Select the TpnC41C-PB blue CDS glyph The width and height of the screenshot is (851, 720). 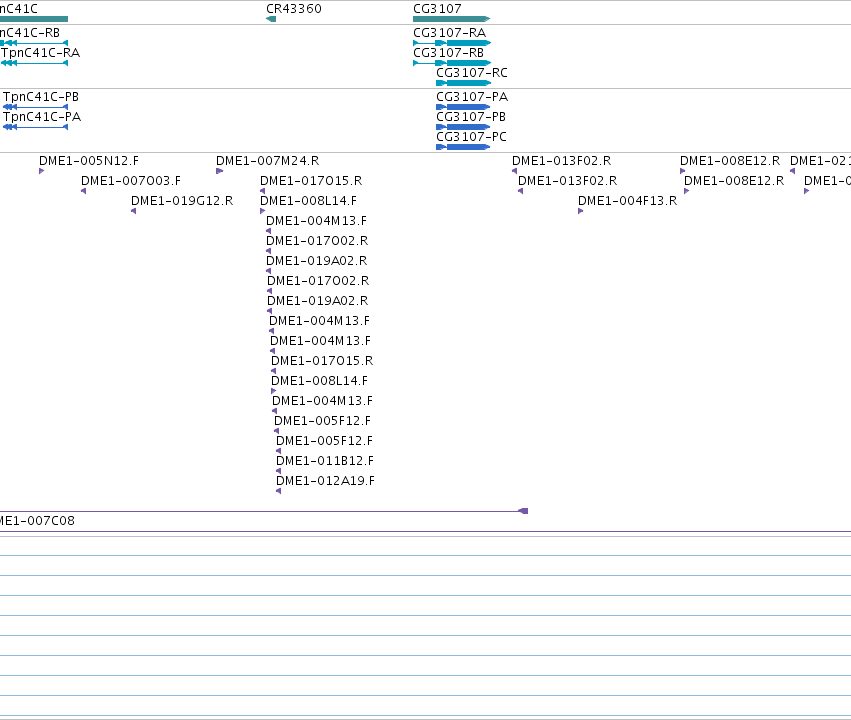35,107
